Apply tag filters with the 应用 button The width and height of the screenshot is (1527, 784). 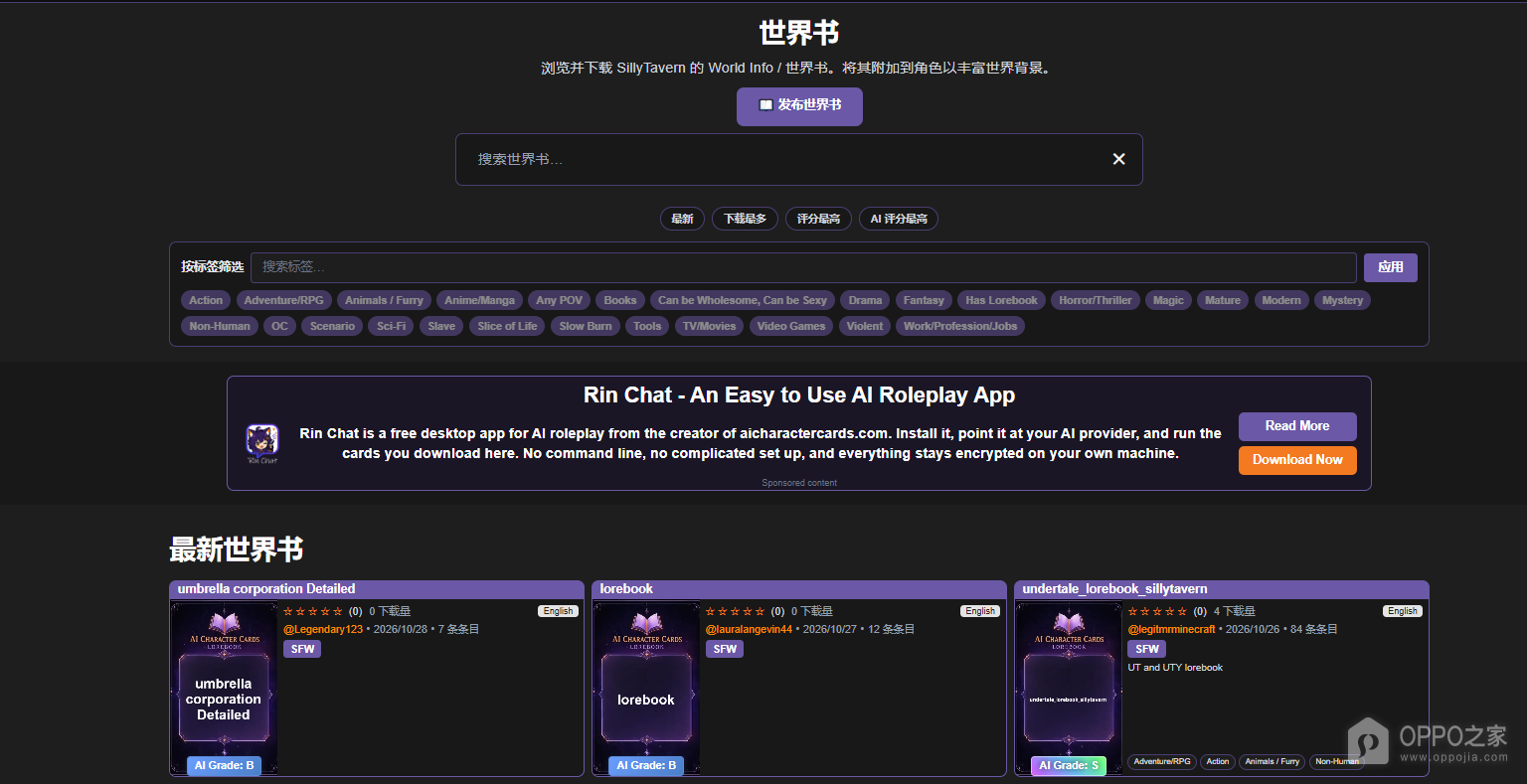click(1391, 267)
